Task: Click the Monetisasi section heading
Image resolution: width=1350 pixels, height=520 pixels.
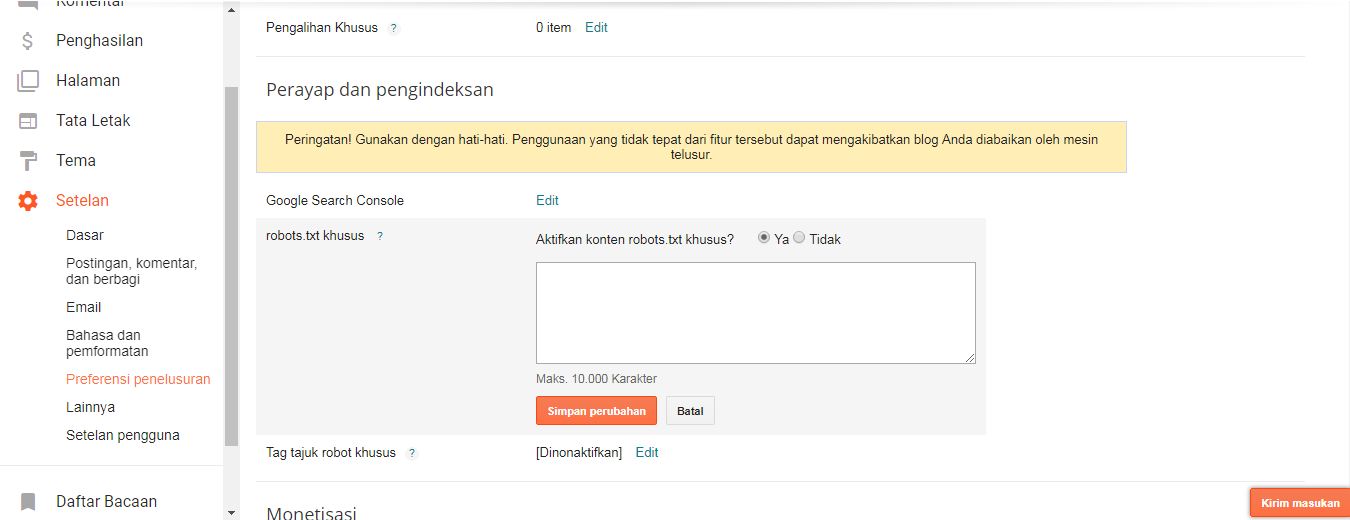Action: pyautogui.click(x=311, y=512)
